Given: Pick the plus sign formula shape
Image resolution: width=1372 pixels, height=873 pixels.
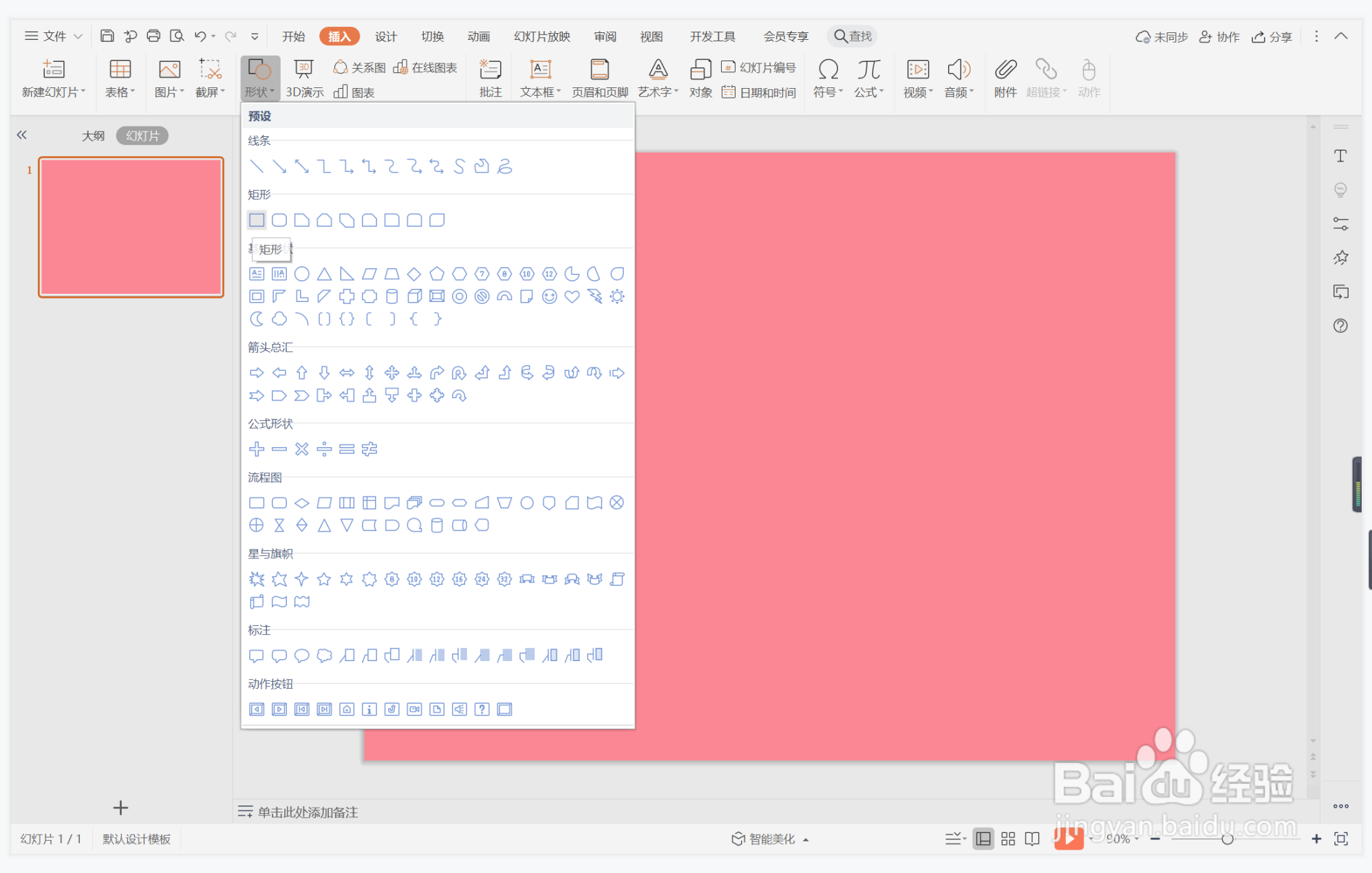Looking at the screenshot, I should coord(257,449).
